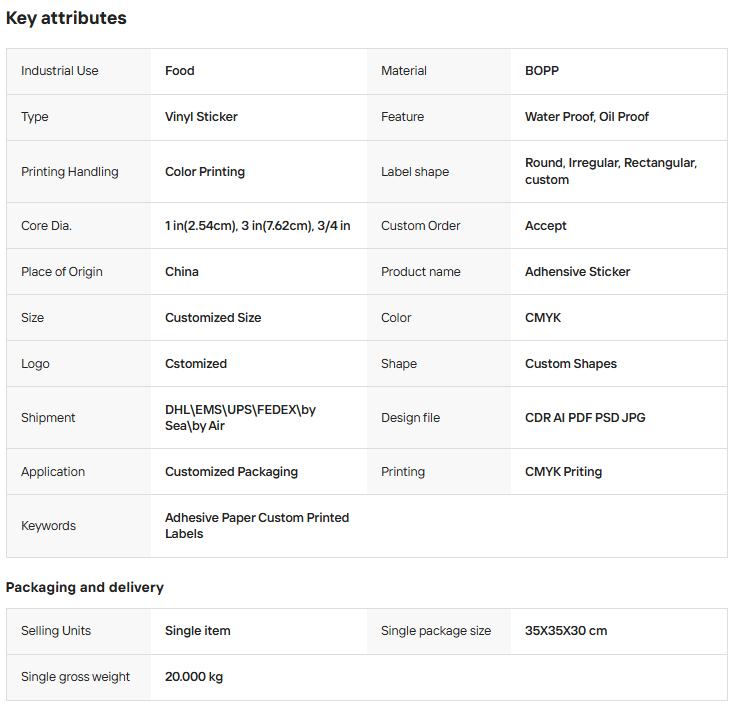Screen dimensions: 738x709
Task: Select the Customized Size value
Action: click(213, 318)
